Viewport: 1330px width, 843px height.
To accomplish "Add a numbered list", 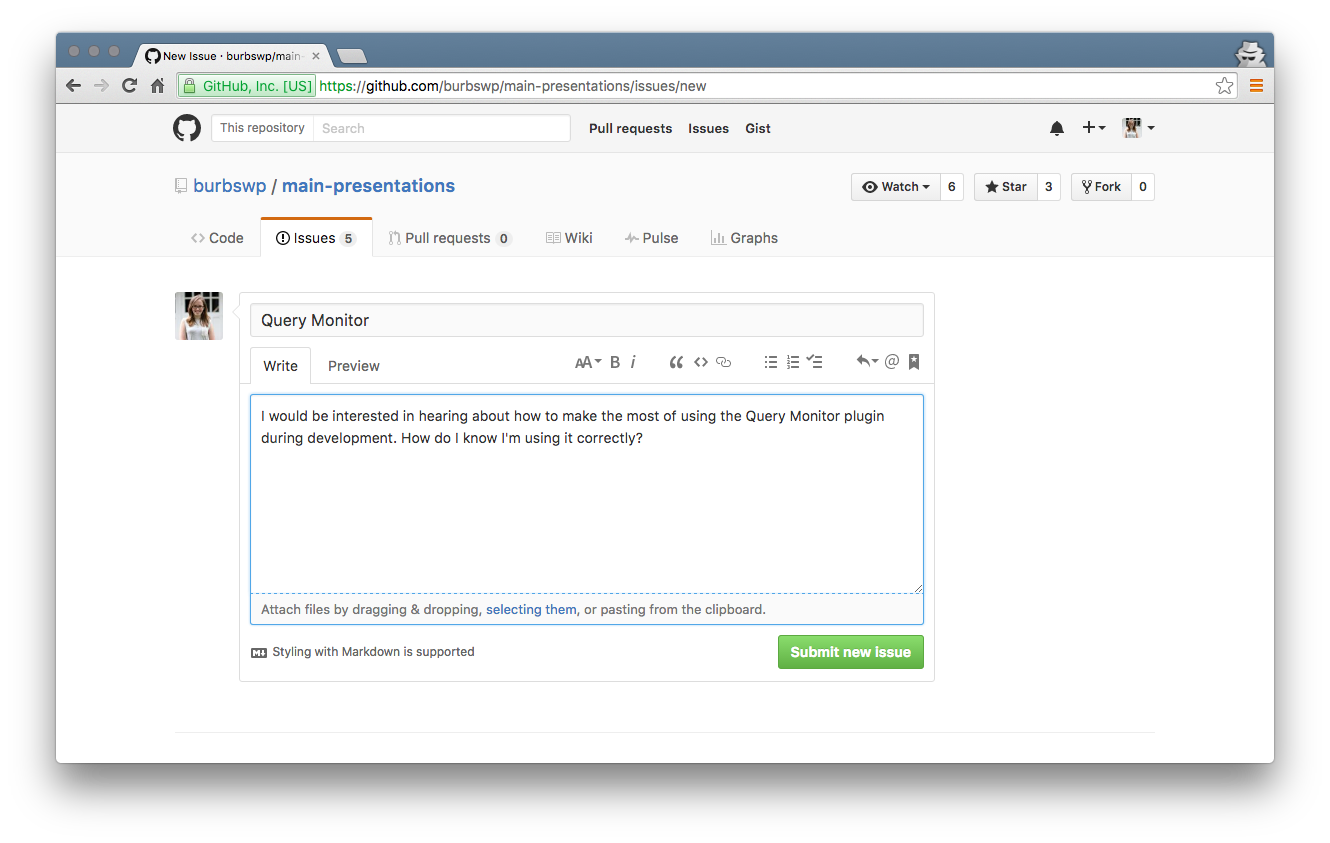I will click(793, 362).
